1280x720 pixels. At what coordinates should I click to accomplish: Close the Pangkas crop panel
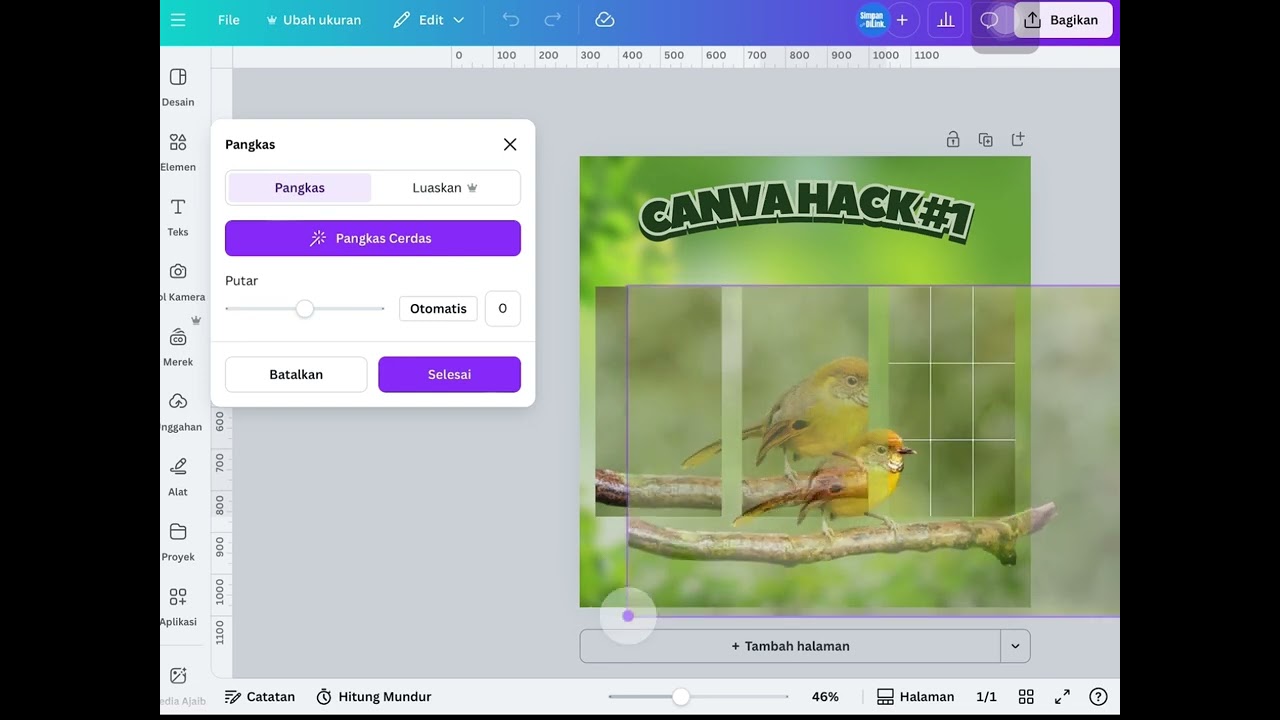pyautogui.click(x=510, y=144)
